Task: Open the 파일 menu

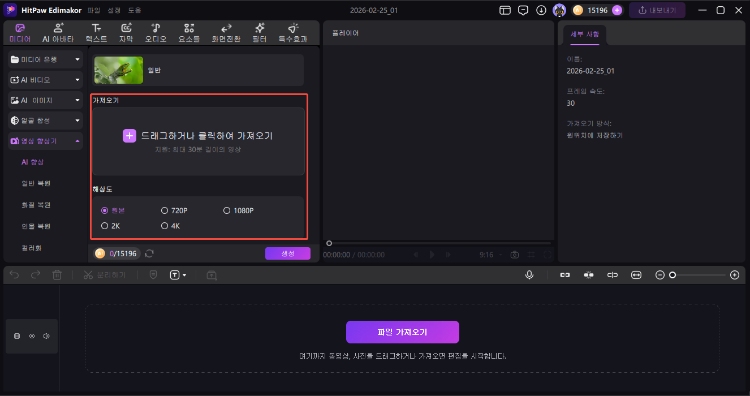Action: [x=94, y=10]
